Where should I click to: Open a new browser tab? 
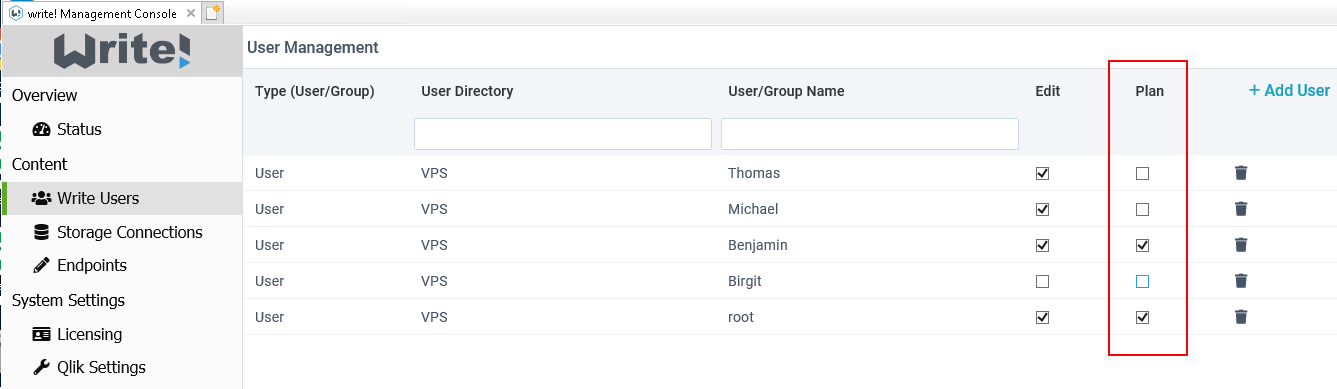coord(213,13)
